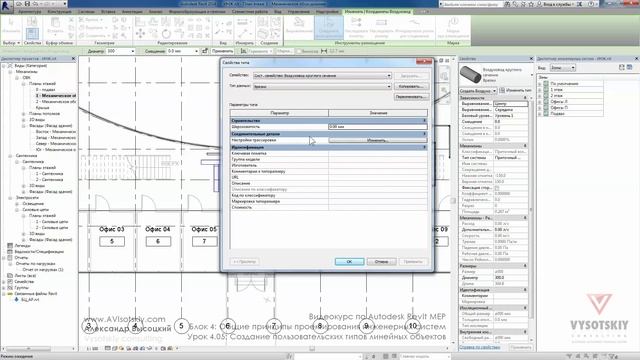Click Изменить тип in Properties panel

click(516, 90)
